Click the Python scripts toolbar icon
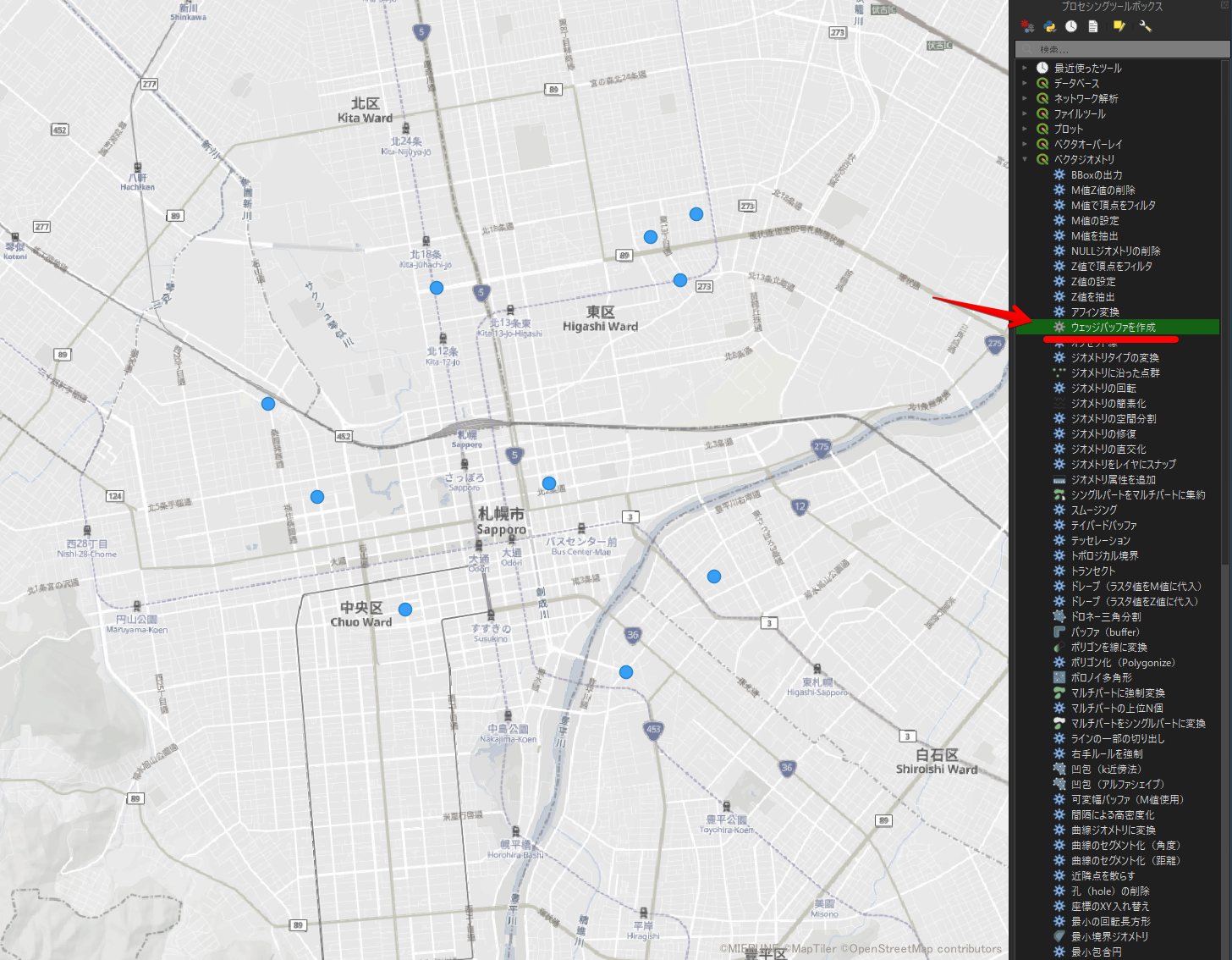Screen dimensions: 1232x960 pyautogui.click(x=1049, y=26)
